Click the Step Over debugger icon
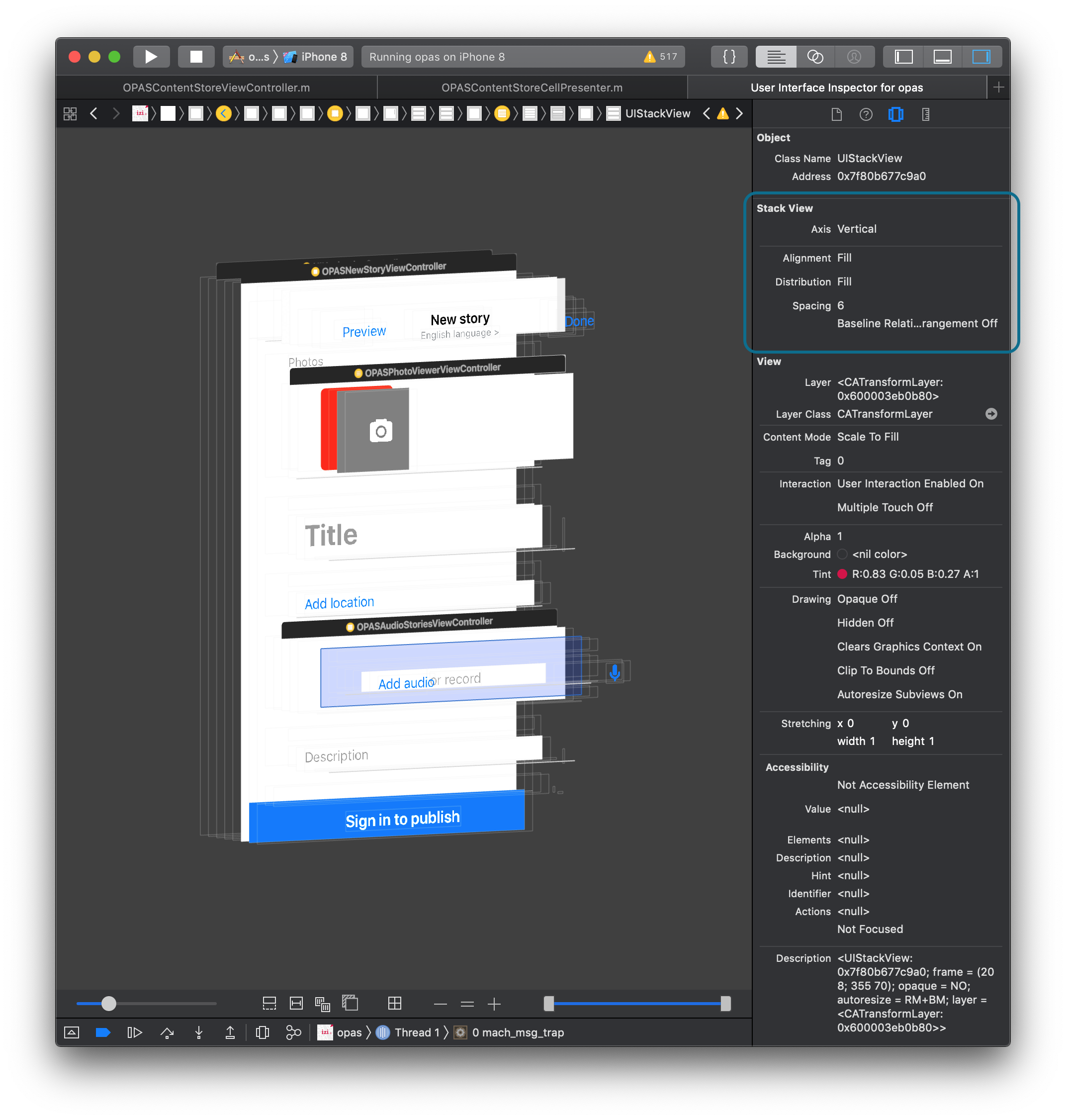 [x=167, y=1032]
